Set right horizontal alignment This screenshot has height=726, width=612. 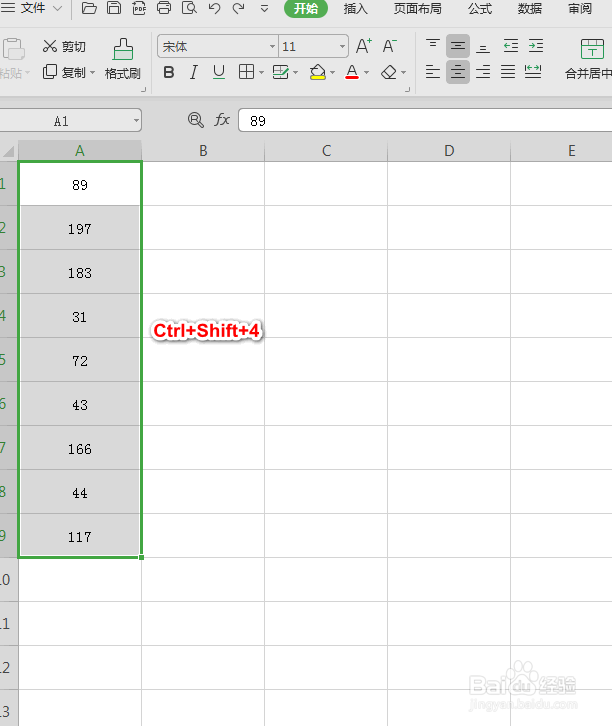click(x=483, y=72)
